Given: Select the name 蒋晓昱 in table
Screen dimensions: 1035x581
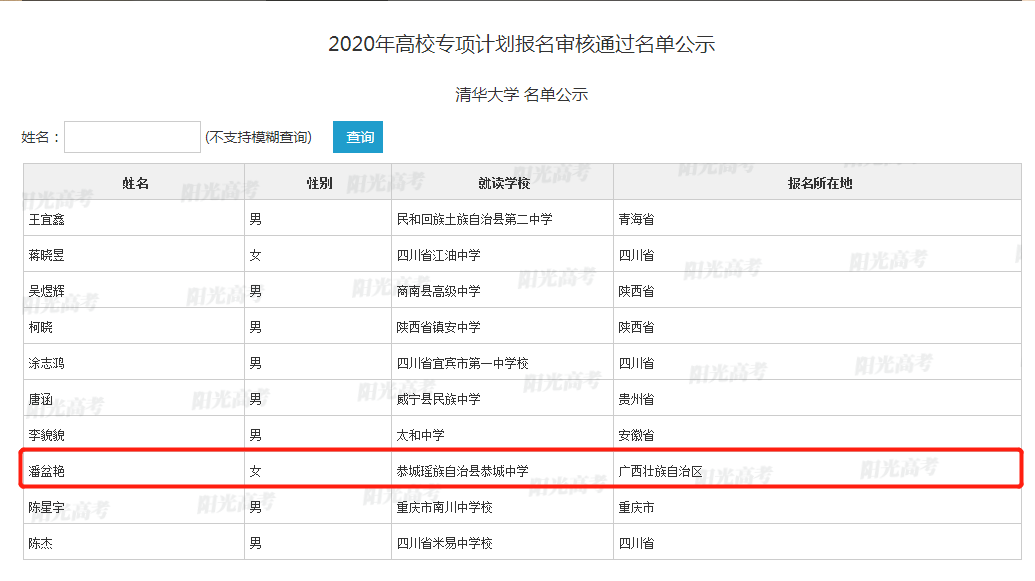Looking at the screenshot, I should (x=47, y=255).
